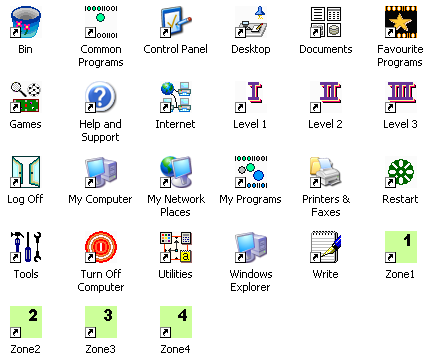This screenshot has width=429, height=363.
Task: Select the Zone3 green icon
Action: click(101, 322)
